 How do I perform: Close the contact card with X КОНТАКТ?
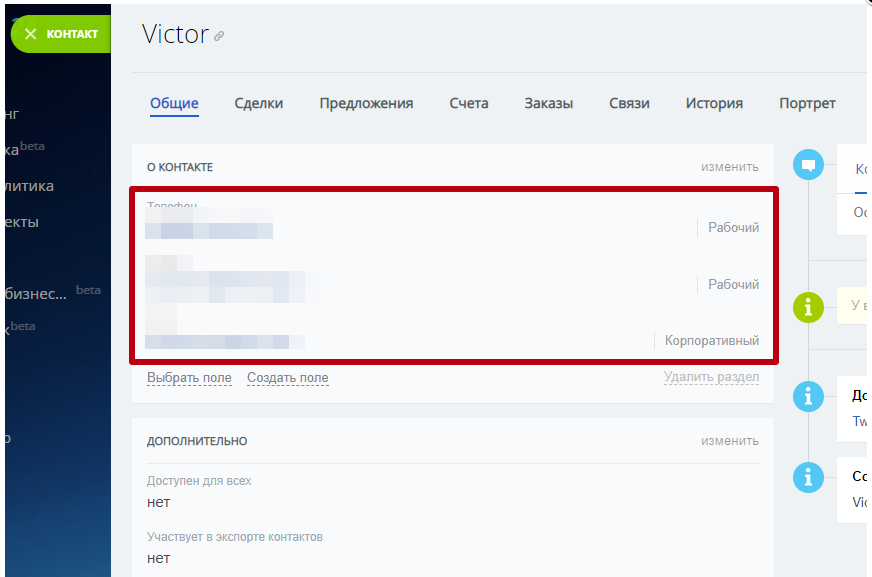tap(60, 34)
